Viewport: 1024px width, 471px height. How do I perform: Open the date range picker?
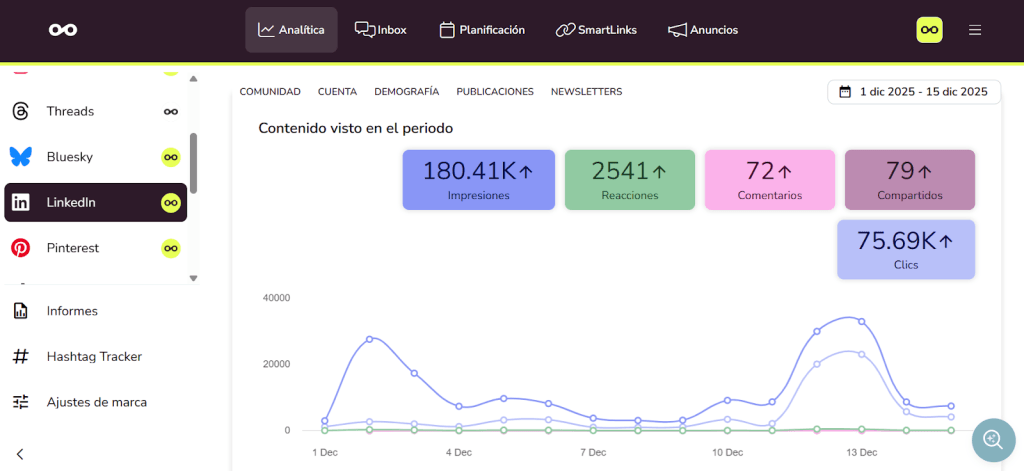coord(914,92)
